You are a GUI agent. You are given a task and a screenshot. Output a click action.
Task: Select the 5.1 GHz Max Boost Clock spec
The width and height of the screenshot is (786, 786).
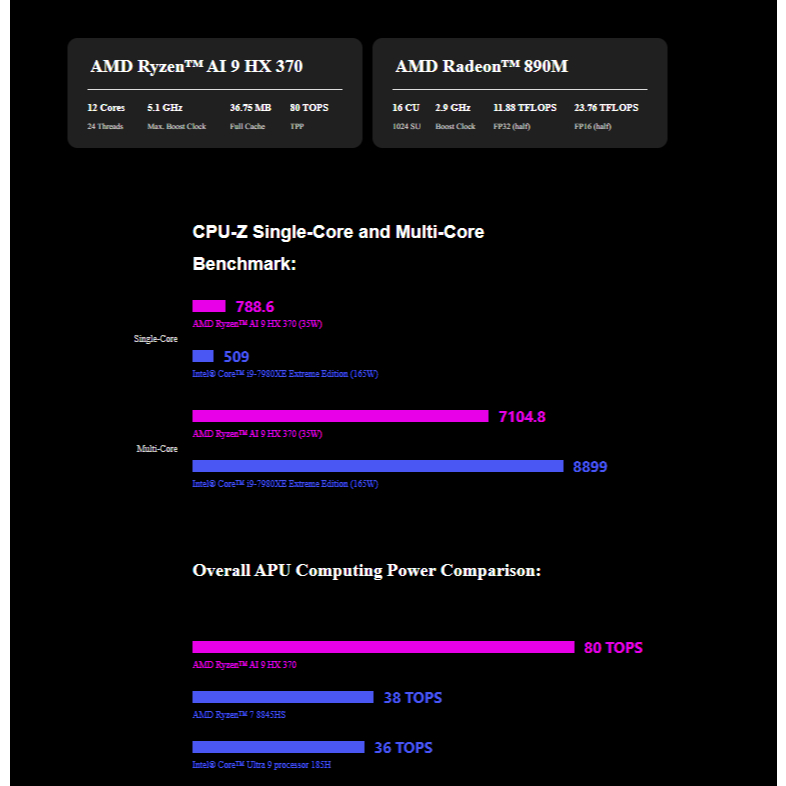tap(165, 107)
